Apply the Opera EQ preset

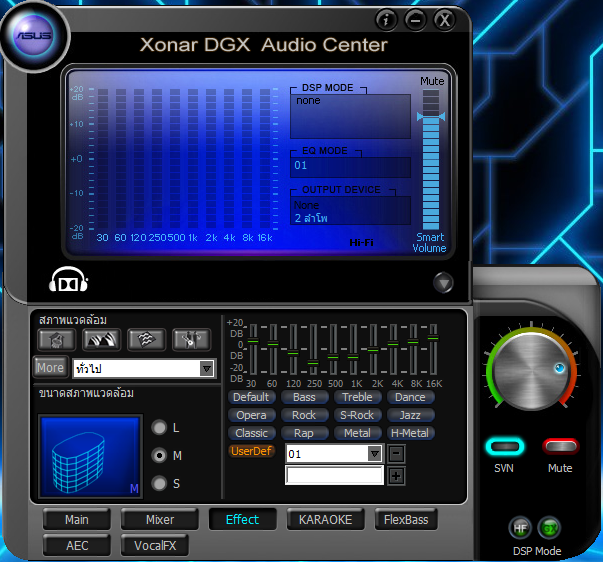point(251,415)
